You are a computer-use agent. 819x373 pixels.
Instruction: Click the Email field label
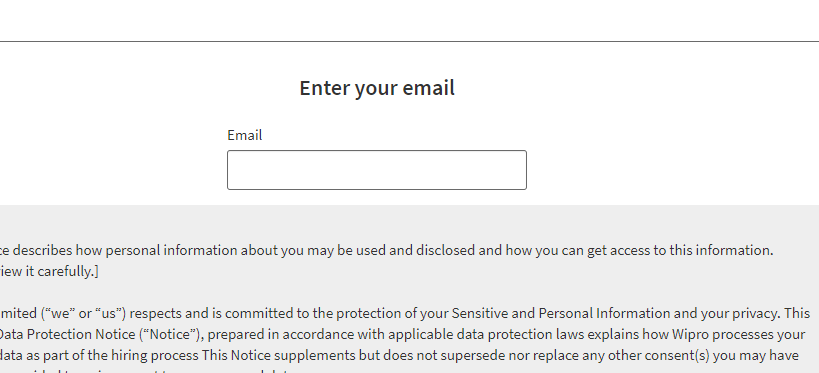[244, 135]
